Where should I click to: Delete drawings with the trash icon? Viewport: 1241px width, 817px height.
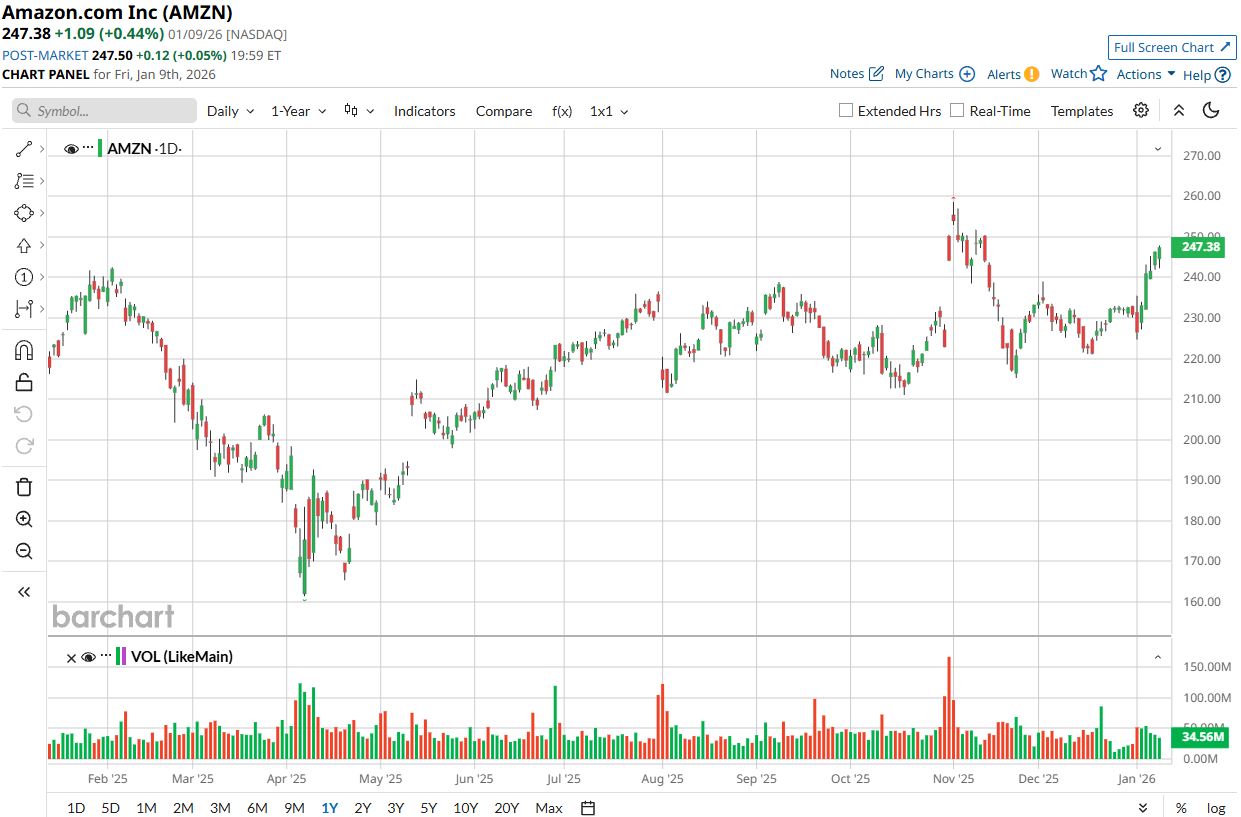(24, 487)
